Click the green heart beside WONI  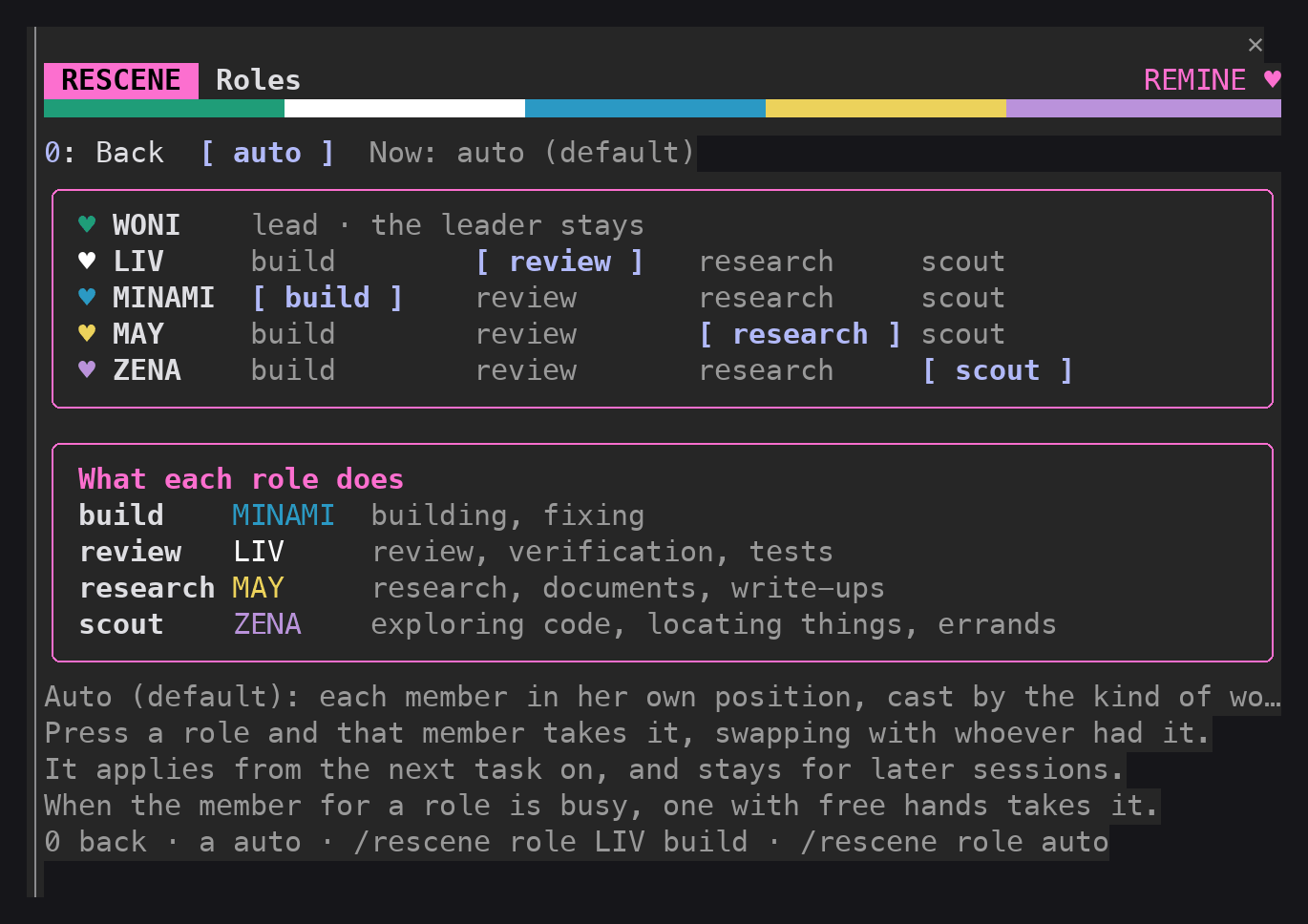point(87,224)
